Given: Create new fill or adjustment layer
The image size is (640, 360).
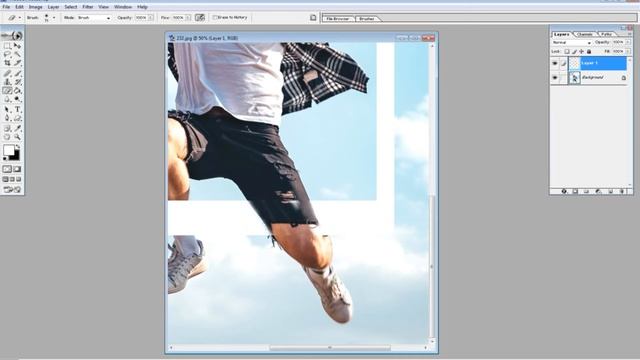Looking at the screenshot, I should [x=598, y=191].
